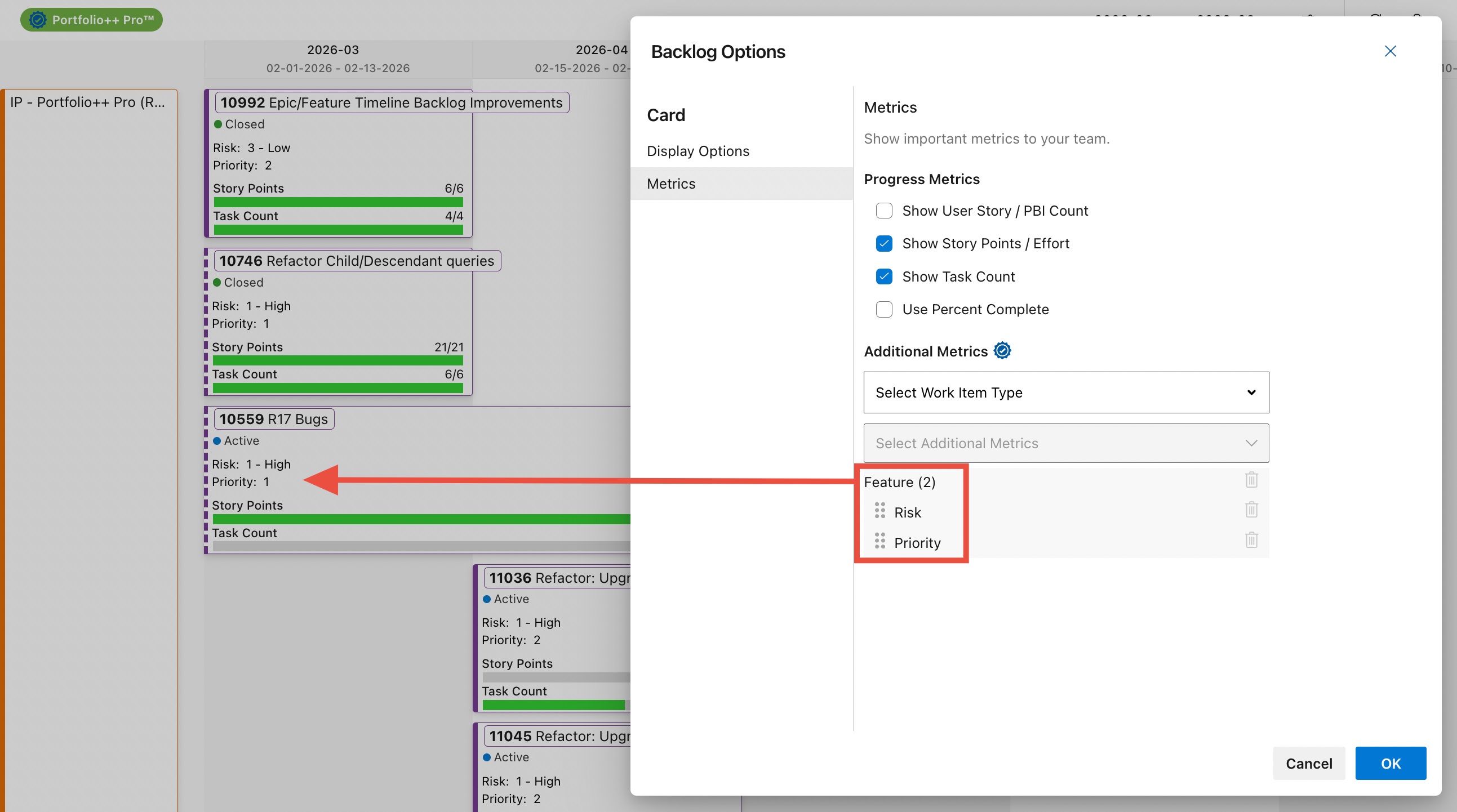The image size is (1457, 812).
Task: Open Select Work Item Type dropdown
Action: pyautogui.click(x=1065, y=392)
